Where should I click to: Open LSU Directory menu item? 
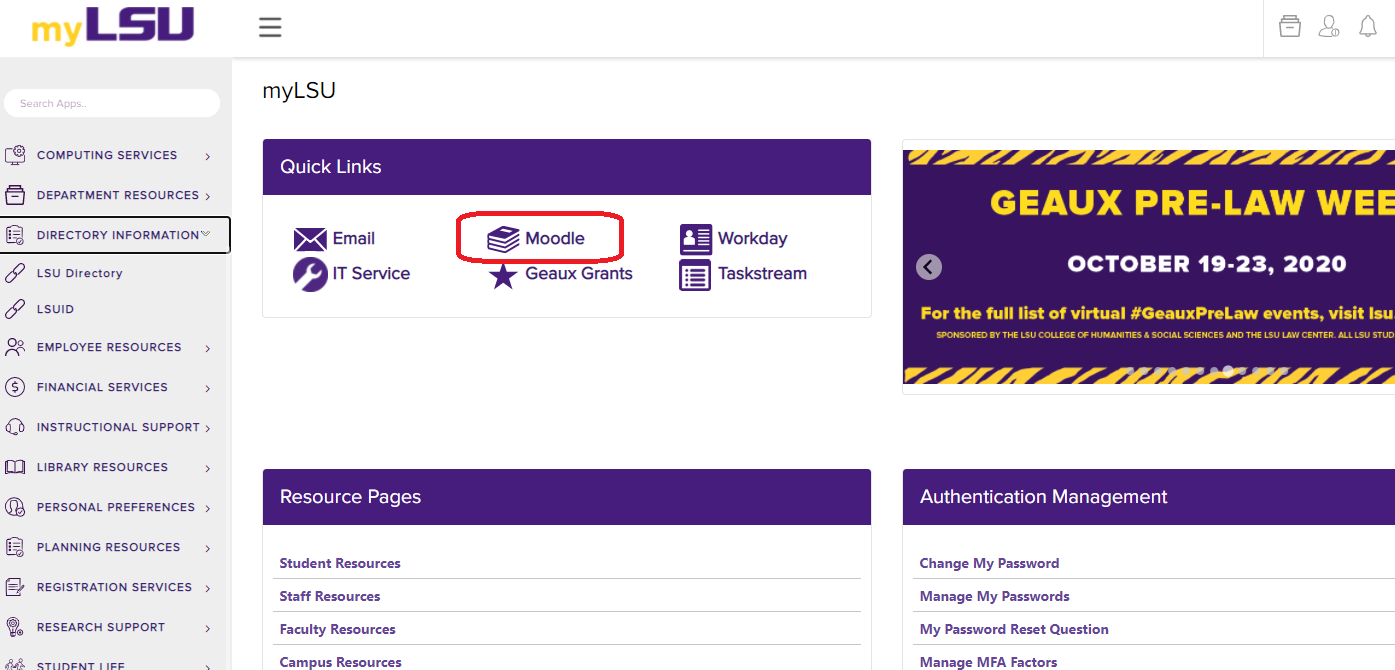[x=80, y=273]
